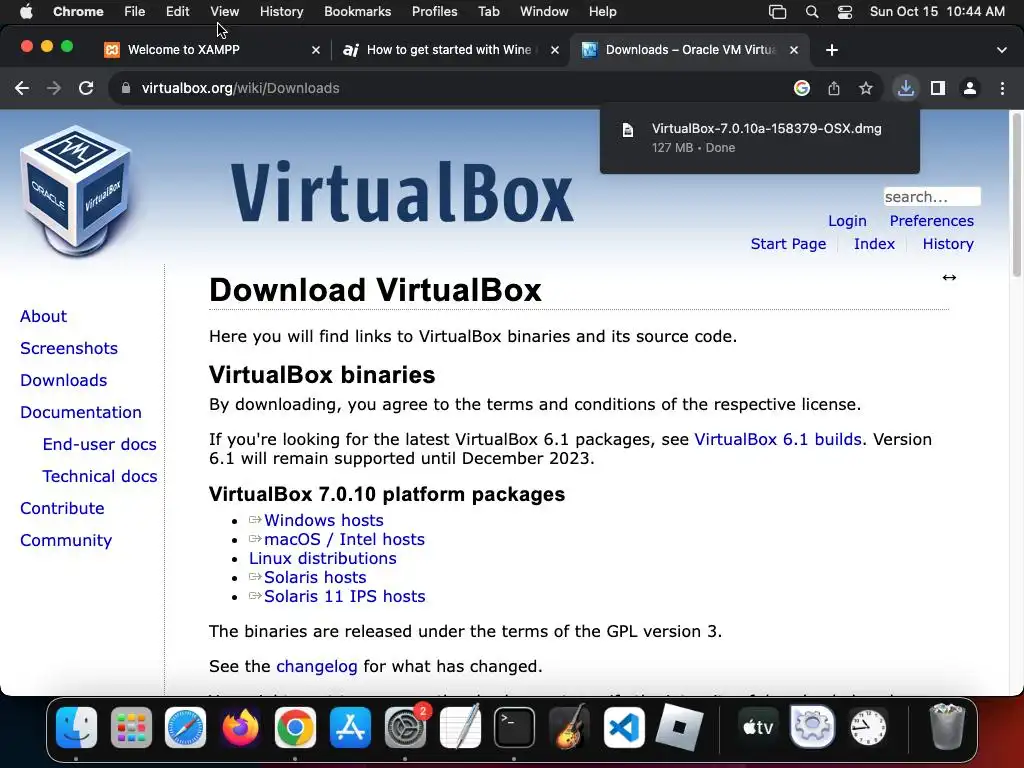Open the downloaded VirtualBox-7.0.10a OSX.dmg file
This screenshot has width=1024, height=768.
tap(760, 138)
